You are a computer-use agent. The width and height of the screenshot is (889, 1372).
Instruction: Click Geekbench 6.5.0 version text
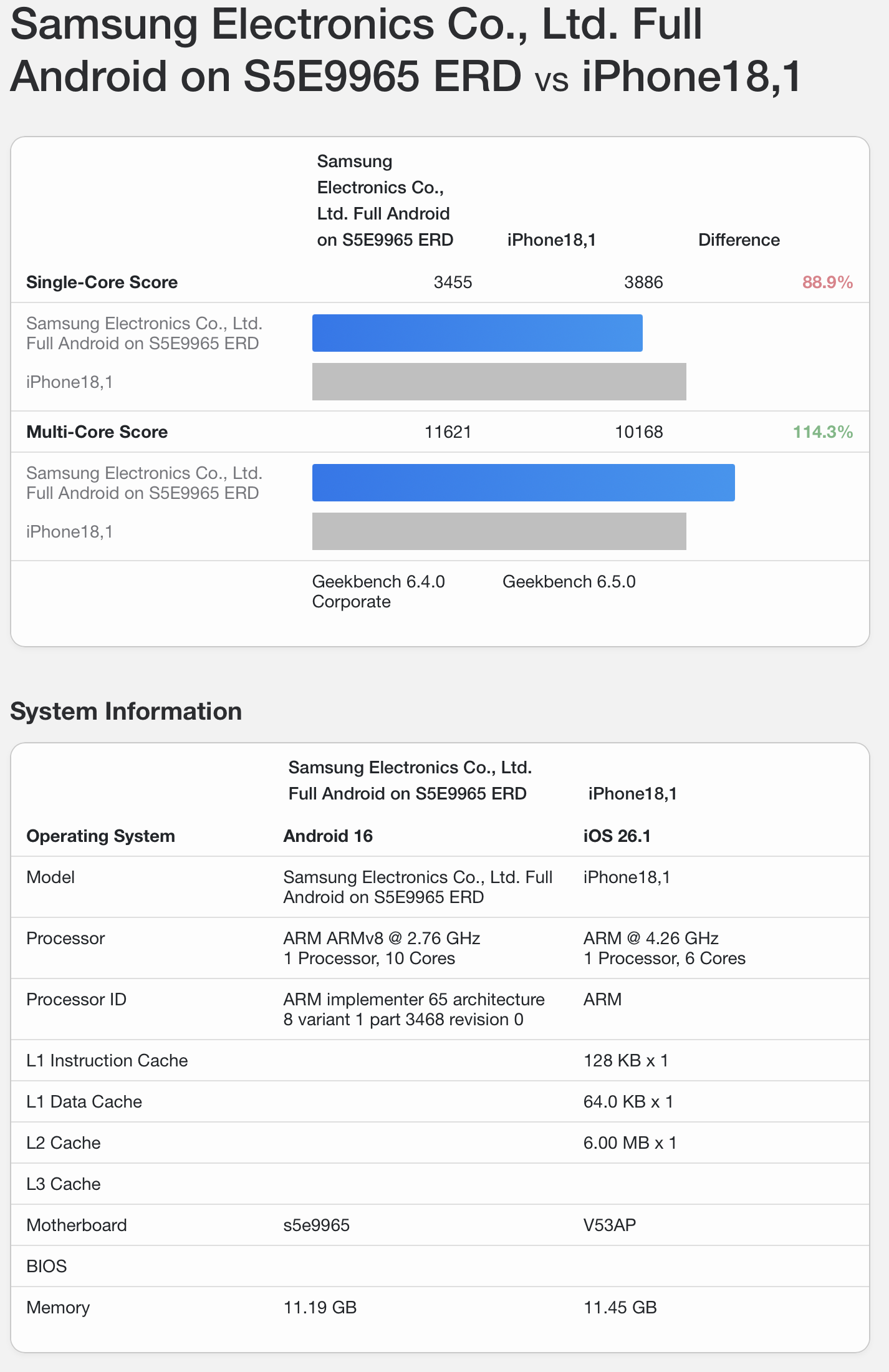[569, 582]
